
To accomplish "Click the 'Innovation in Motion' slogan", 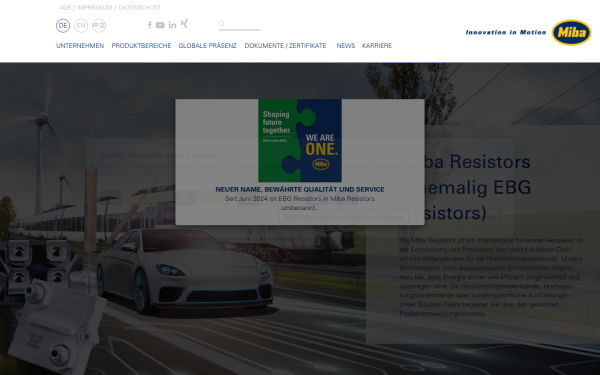I will click(506, 33).
